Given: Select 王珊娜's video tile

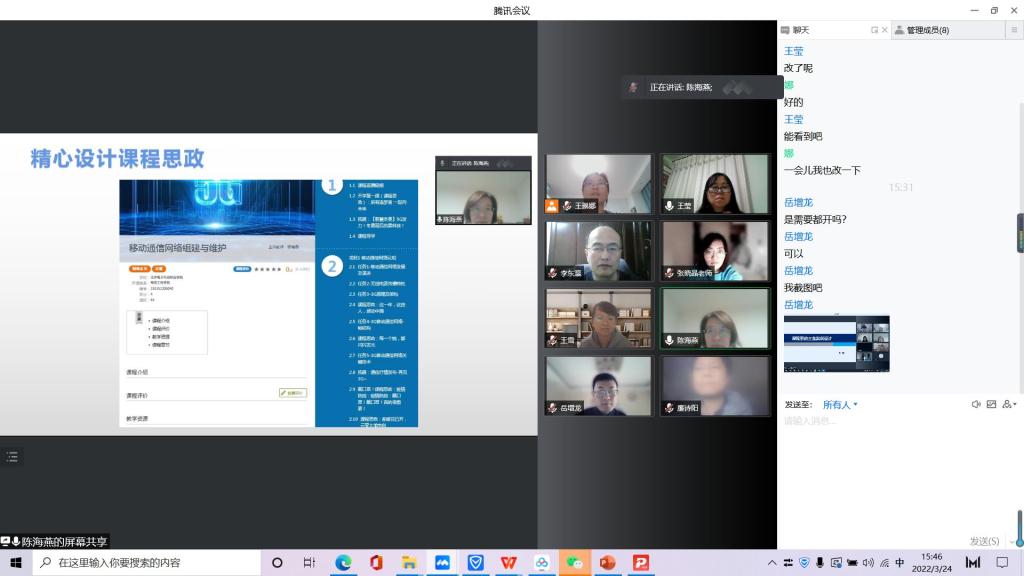Looking at the screenshot, I should tap(598, 184).
